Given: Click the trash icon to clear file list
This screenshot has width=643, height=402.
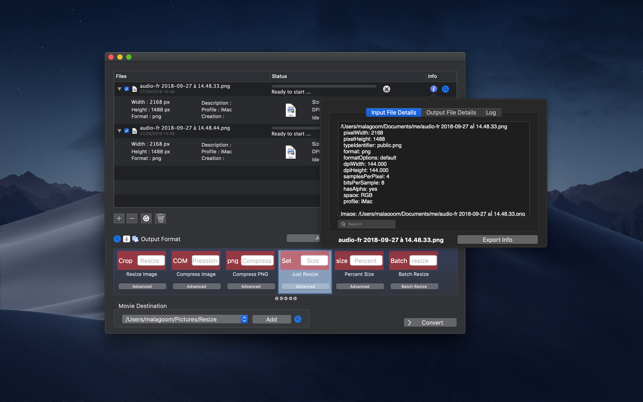Looking at the screenshot, I should (x=161, y=218).
